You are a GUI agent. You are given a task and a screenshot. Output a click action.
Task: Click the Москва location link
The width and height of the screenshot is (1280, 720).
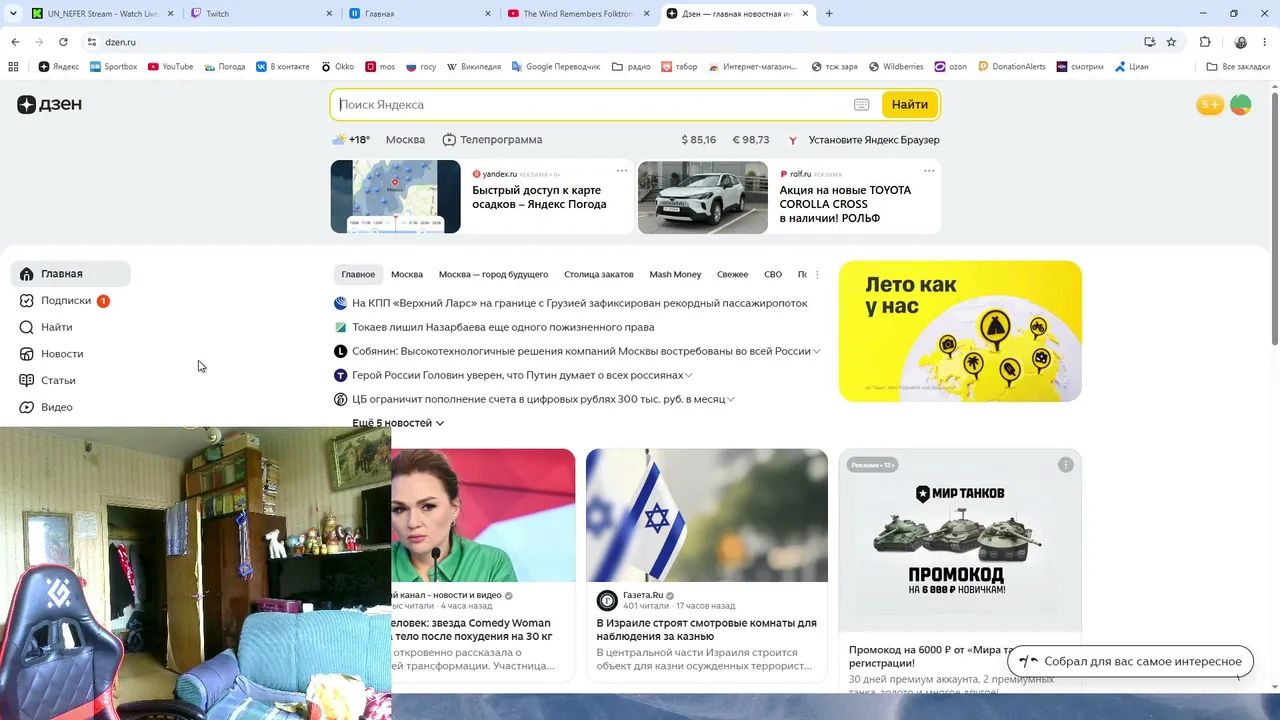[x=405, y=140]
